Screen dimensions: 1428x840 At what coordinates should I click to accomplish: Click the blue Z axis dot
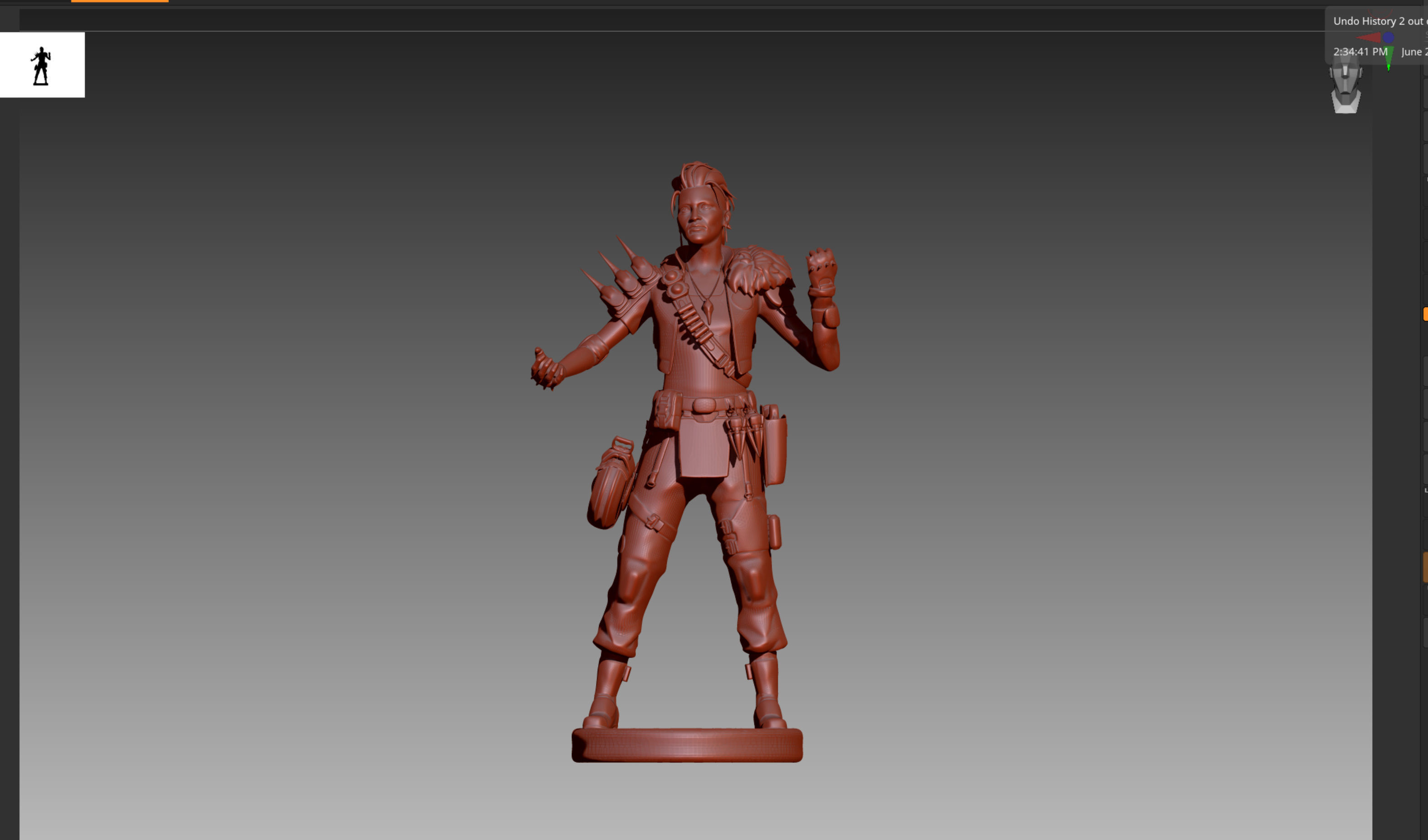point(1389,38)
